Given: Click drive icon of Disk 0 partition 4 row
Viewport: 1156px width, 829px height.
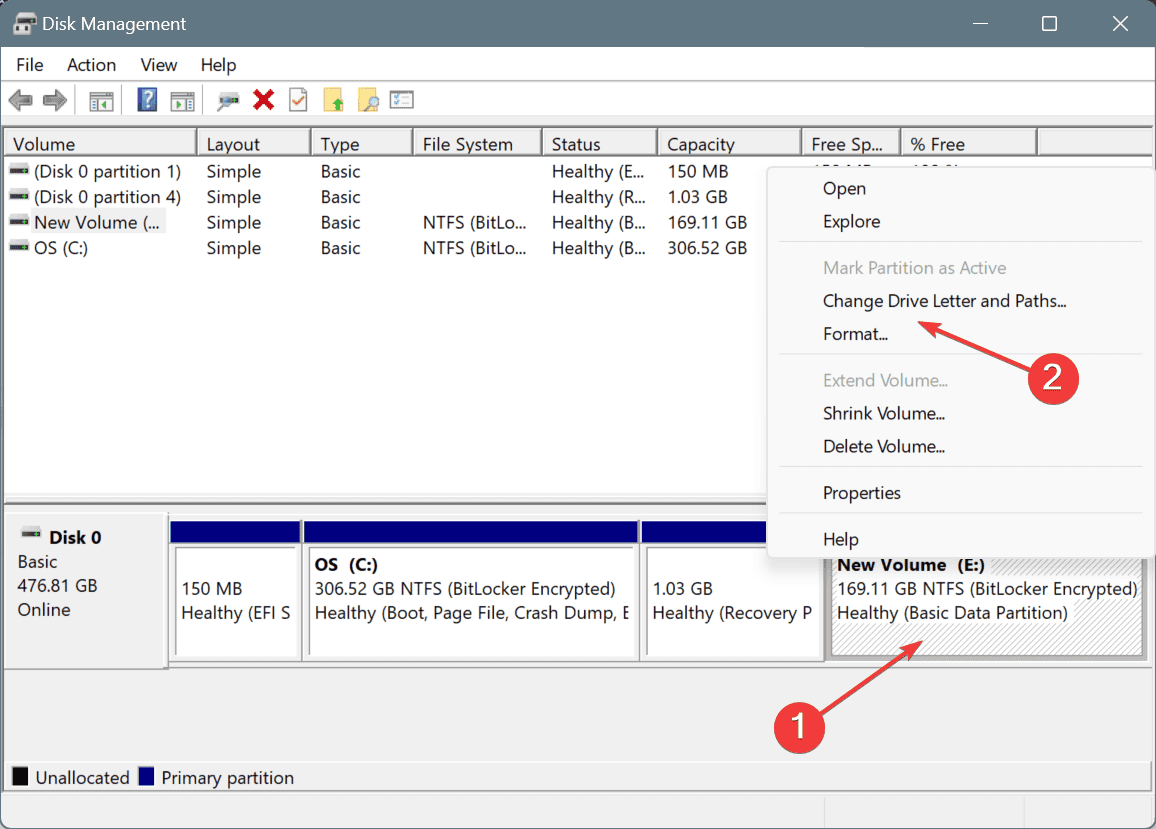Looking at the screenshot, I should coord(19,197).
